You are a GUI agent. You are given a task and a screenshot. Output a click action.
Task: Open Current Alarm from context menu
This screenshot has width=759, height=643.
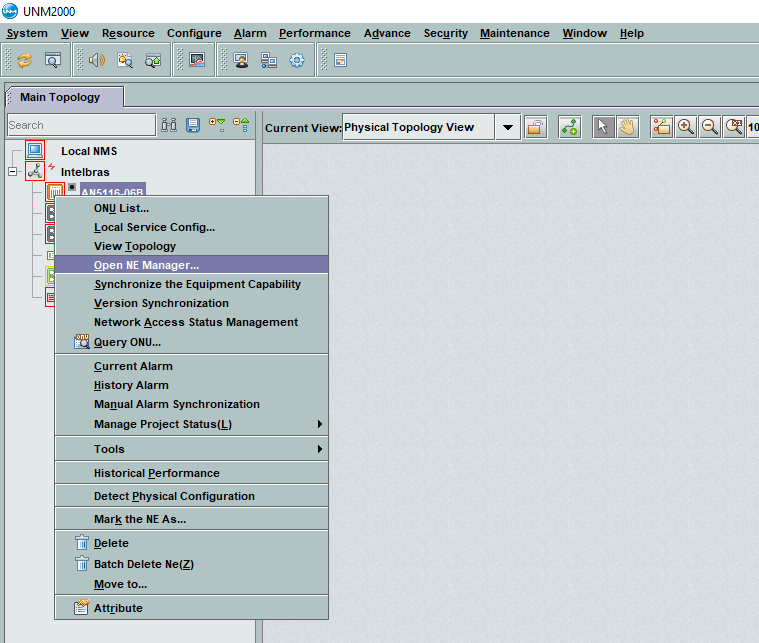[x=192, y=366]
